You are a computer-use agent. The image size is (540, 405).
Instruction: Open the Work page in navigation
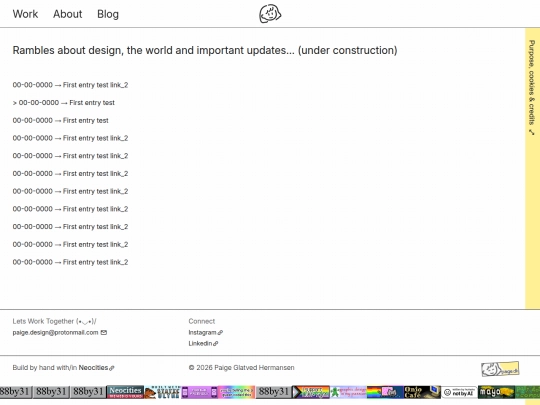click(25, 14)
